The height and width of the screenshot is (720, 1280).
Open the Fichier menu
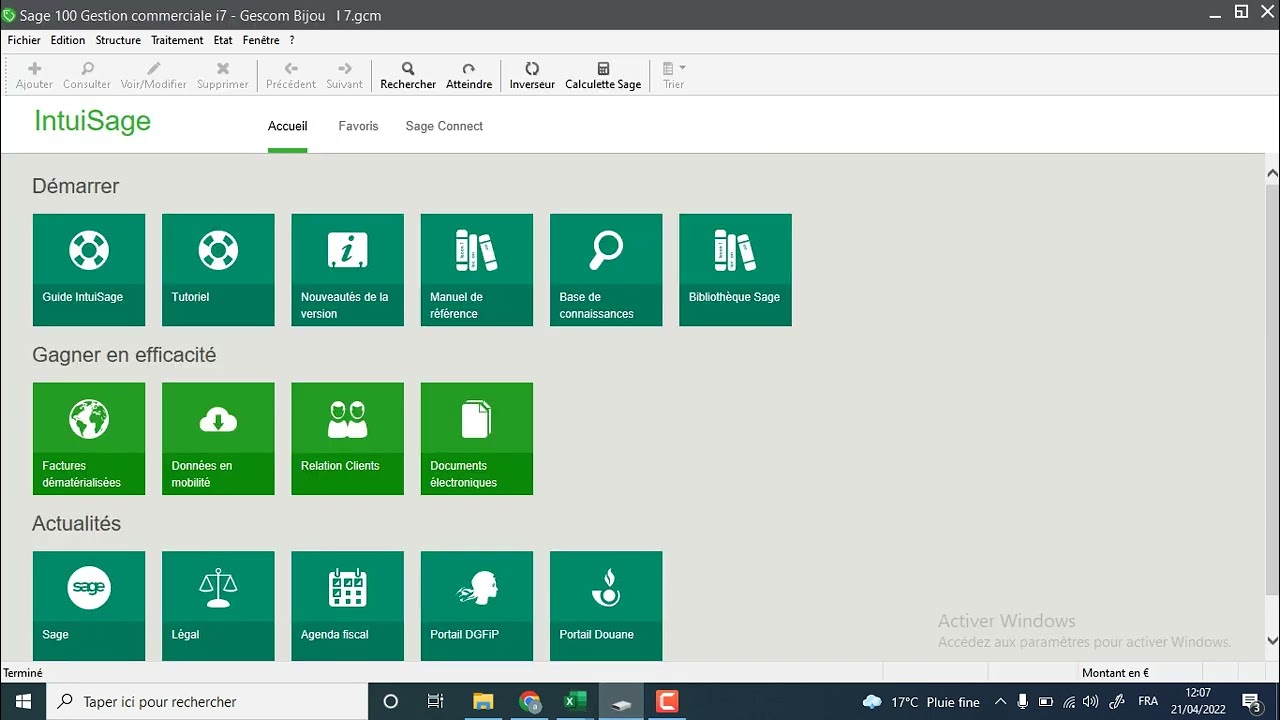coord(24,40)
